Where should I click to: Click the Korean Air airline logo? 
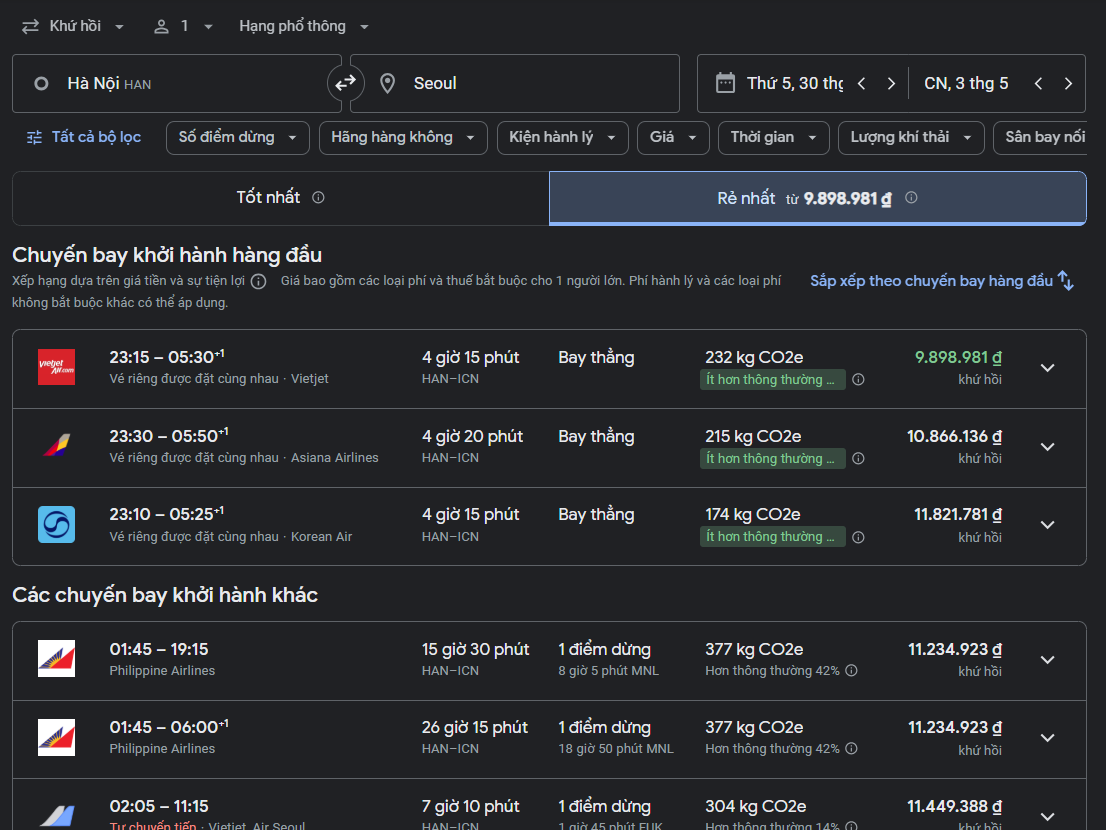tap(56, 525)
